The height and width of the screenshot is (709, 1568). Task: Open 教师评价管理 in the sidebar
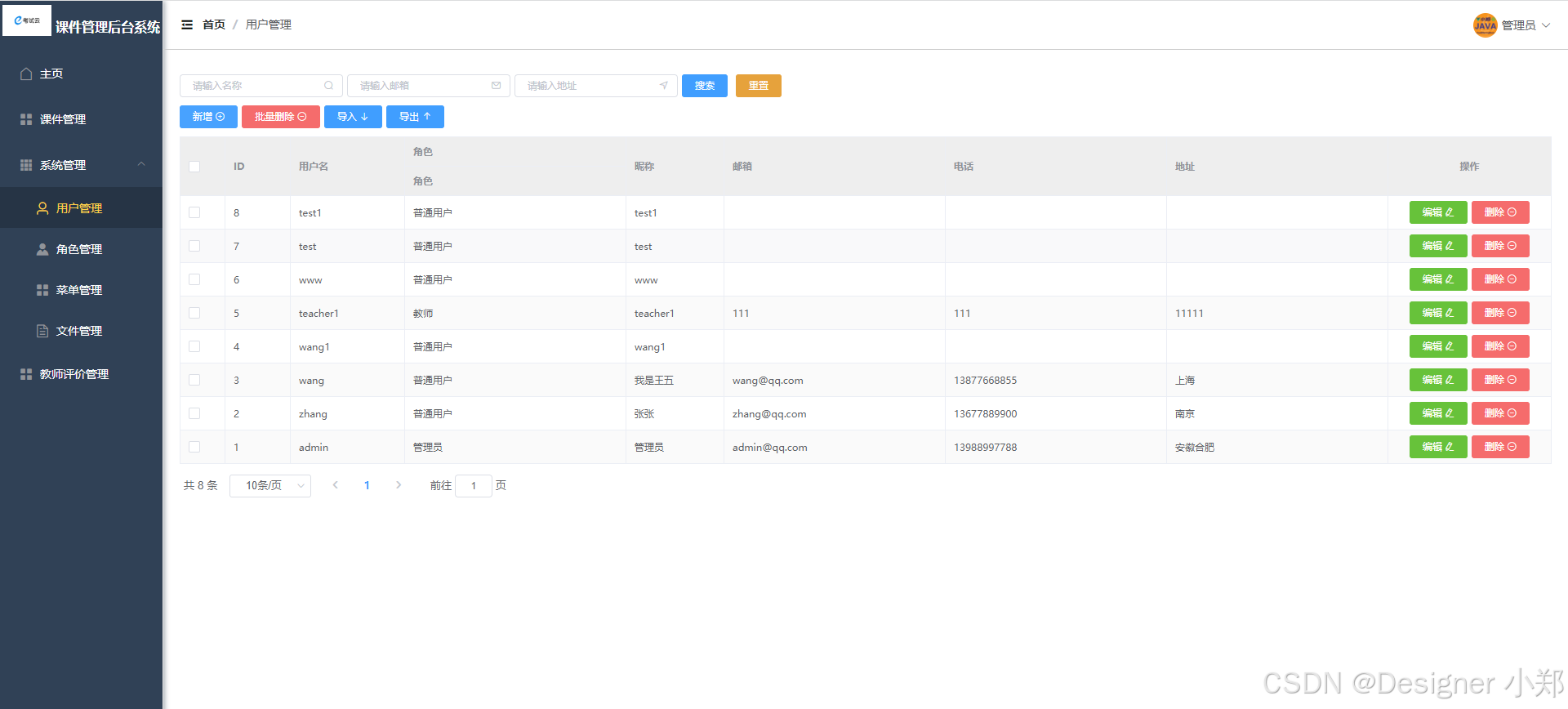(82, 374)
